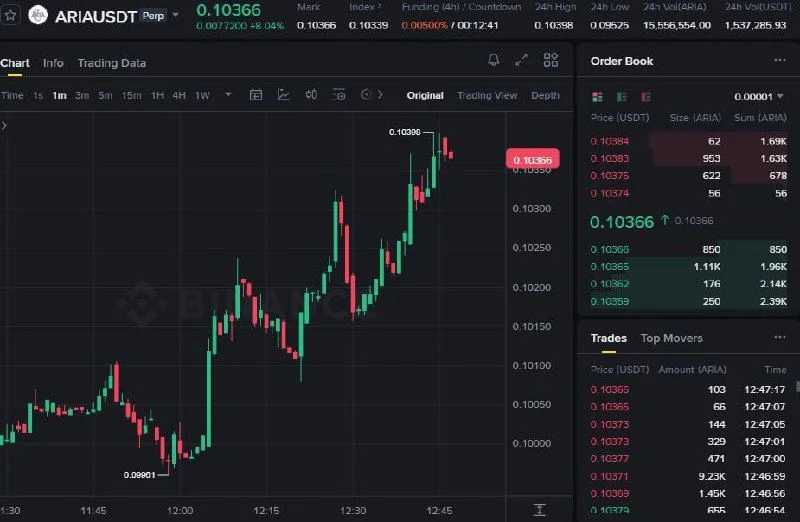Click the circular replay icon in chart toolbar
Screen dimensions: 800x522
(366, 94)
